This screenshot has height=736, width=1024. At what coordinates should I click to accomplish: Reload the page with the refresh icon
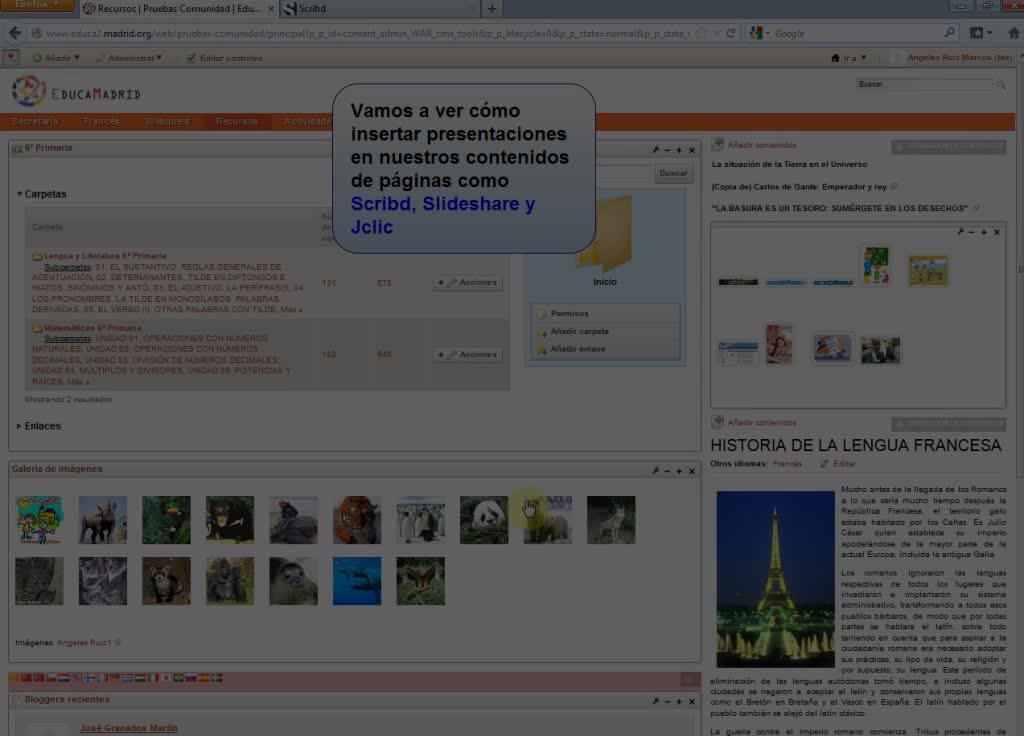point(731,33)
